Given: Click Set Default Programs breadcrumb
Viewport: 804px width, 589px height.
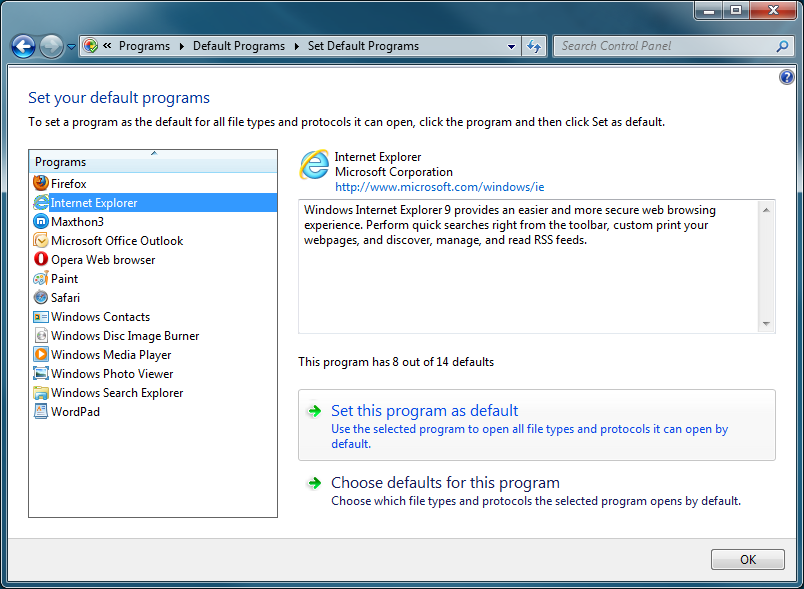Looking at the screenshot, I should point(363,46).
